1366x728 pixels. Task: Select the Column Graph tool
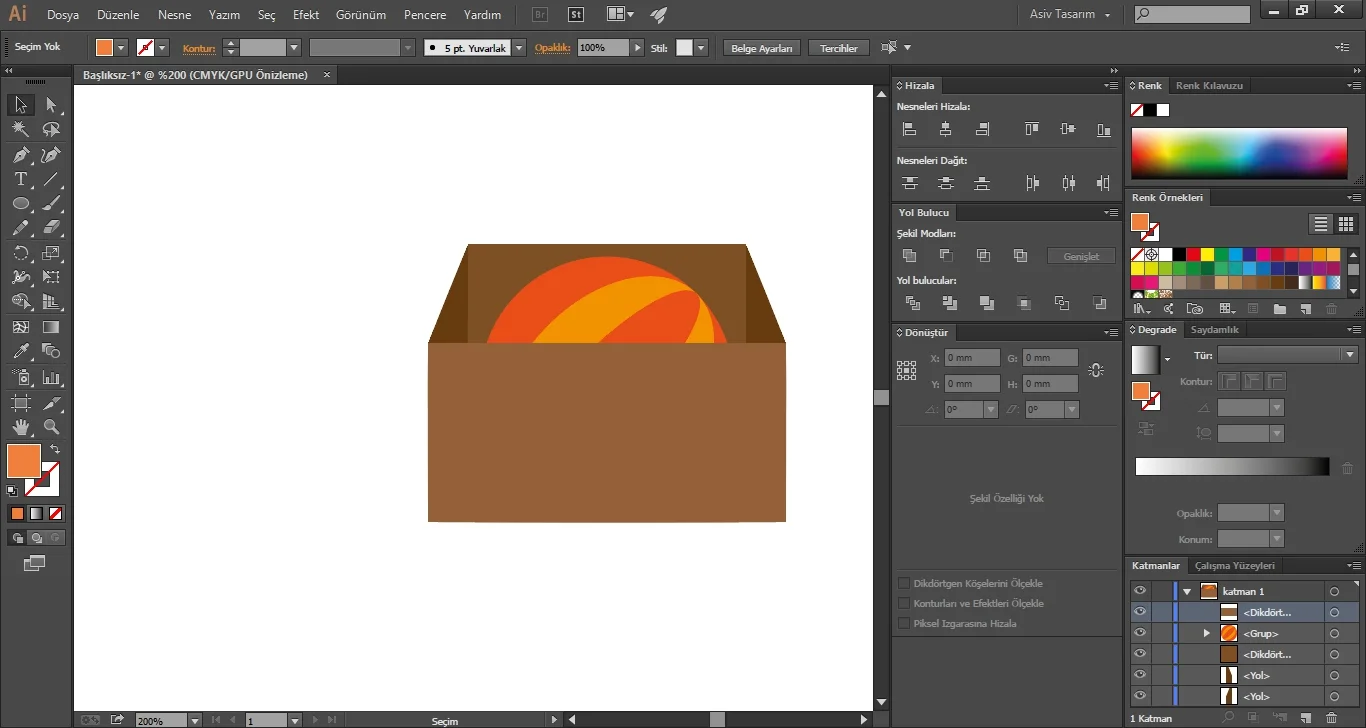(51, 377)
